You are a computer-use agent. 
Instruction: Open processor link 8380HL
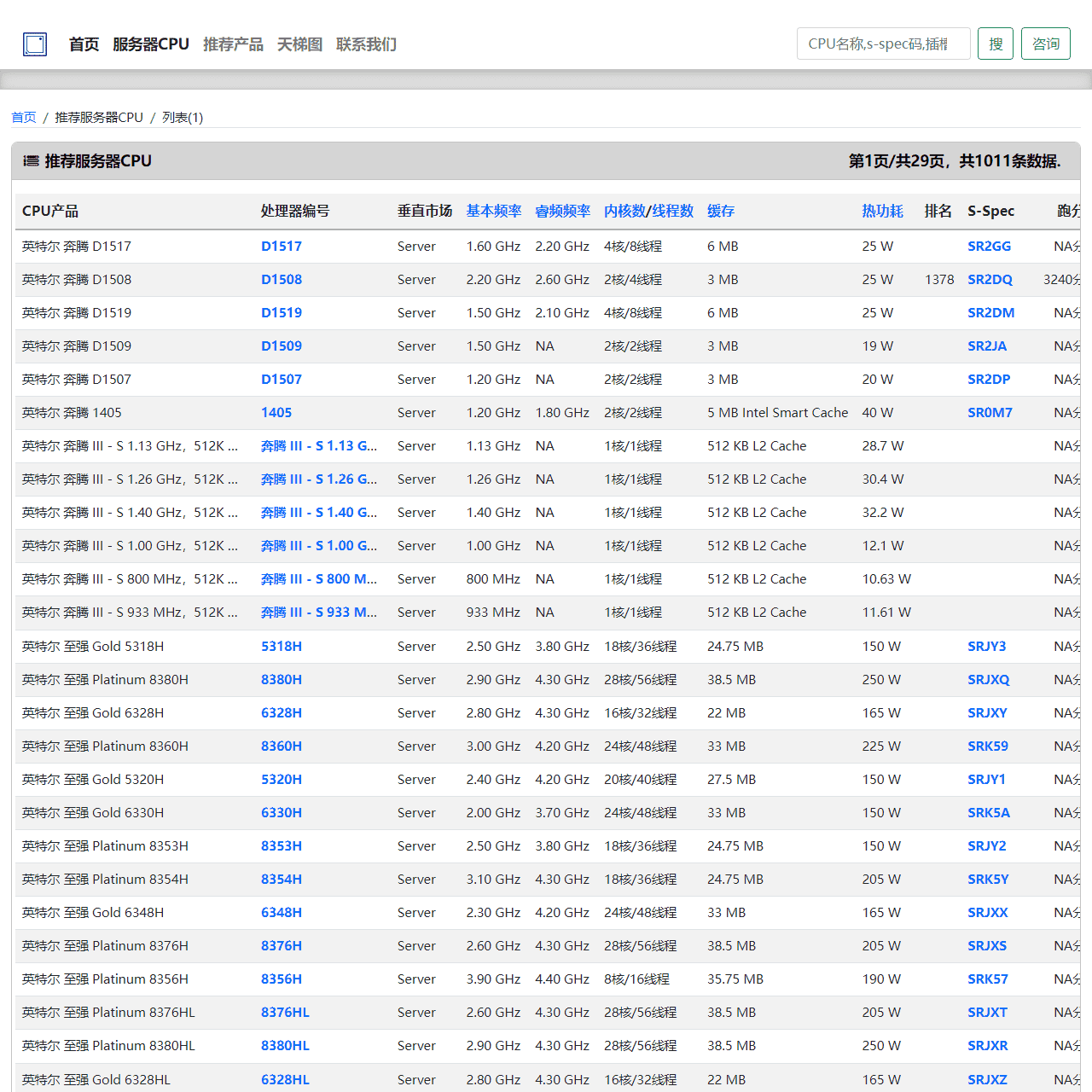pyautogui.click(x=285, y=1045)
